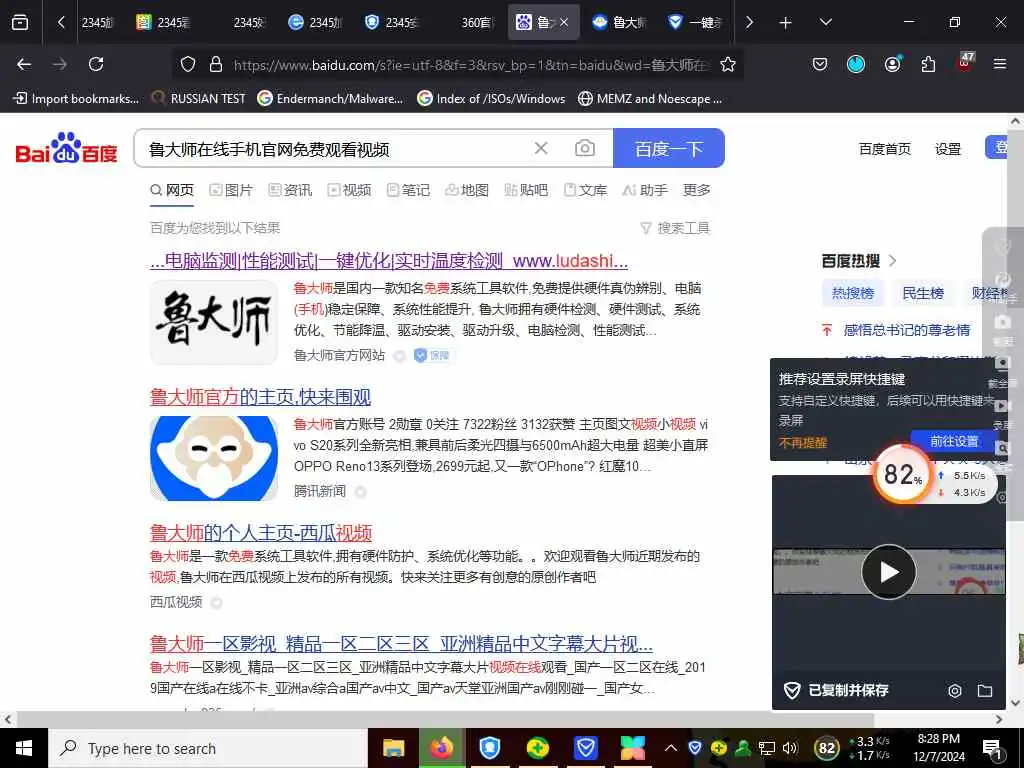The width and height of the screenshot is (1024, 768).
Task: Select the 地图 search category
Action: [467, 190]
